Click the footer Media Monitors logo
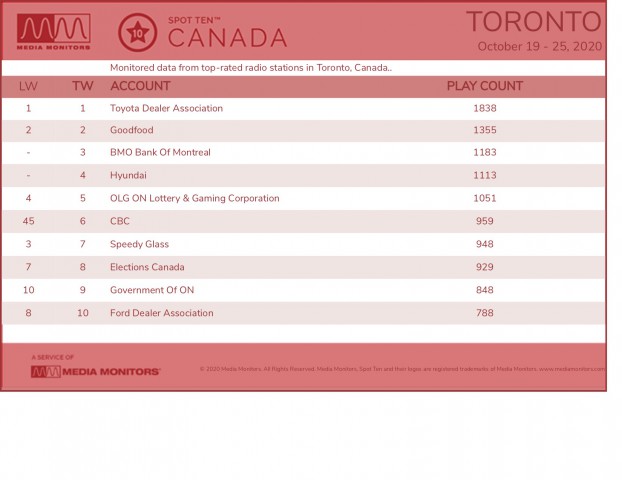The width and height of the screenshot is (622, 480). pos(96,372)
